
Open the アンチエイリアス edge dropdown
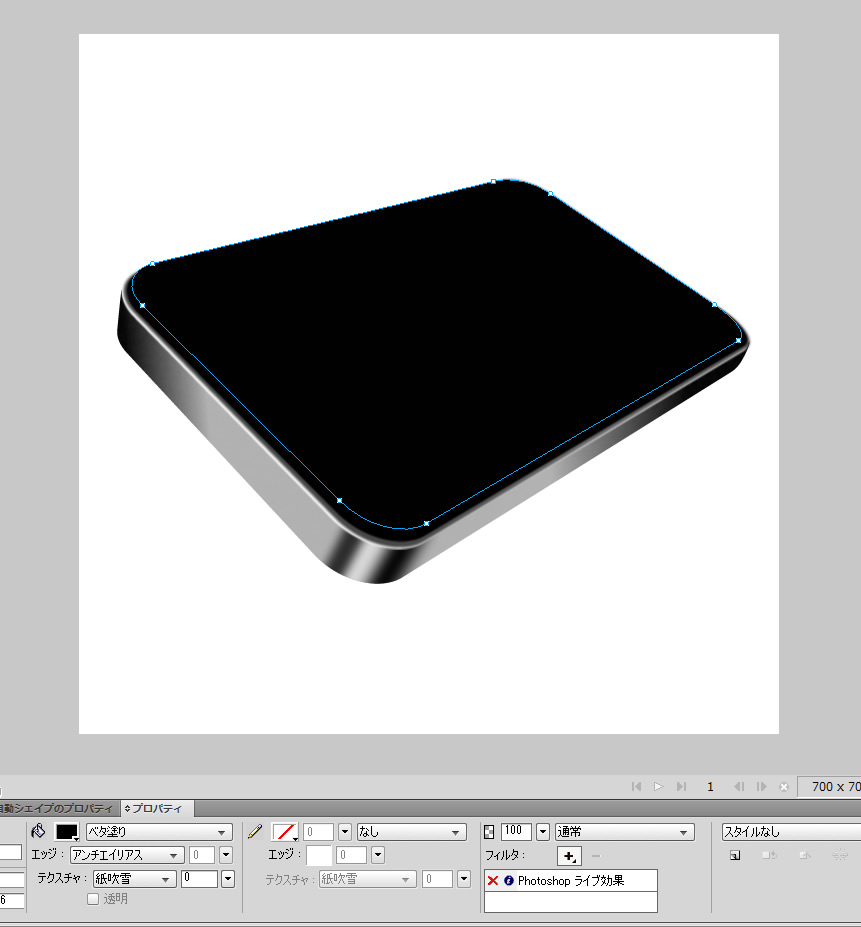tap(127, 855)
